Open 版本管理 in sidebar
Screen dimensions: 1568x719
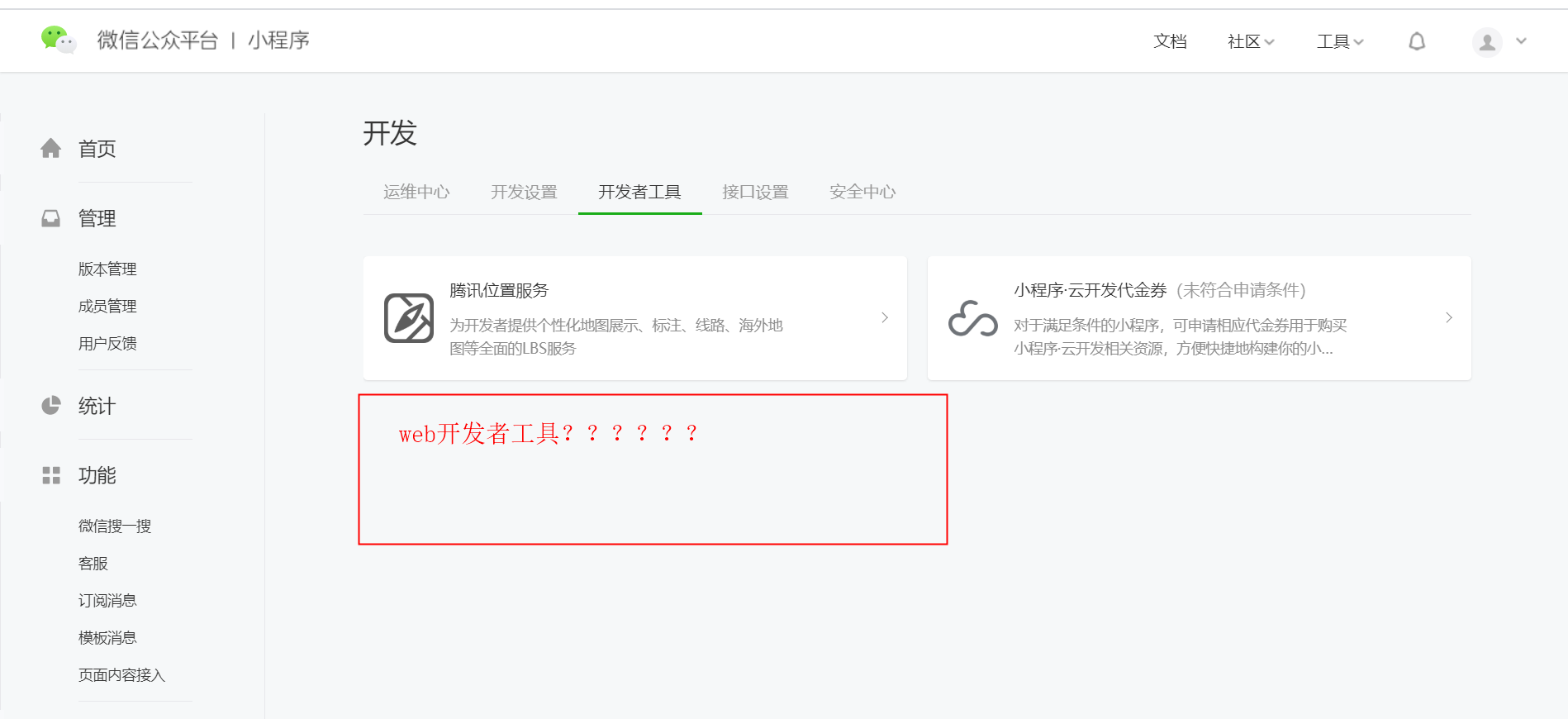[x=107, y=269]
